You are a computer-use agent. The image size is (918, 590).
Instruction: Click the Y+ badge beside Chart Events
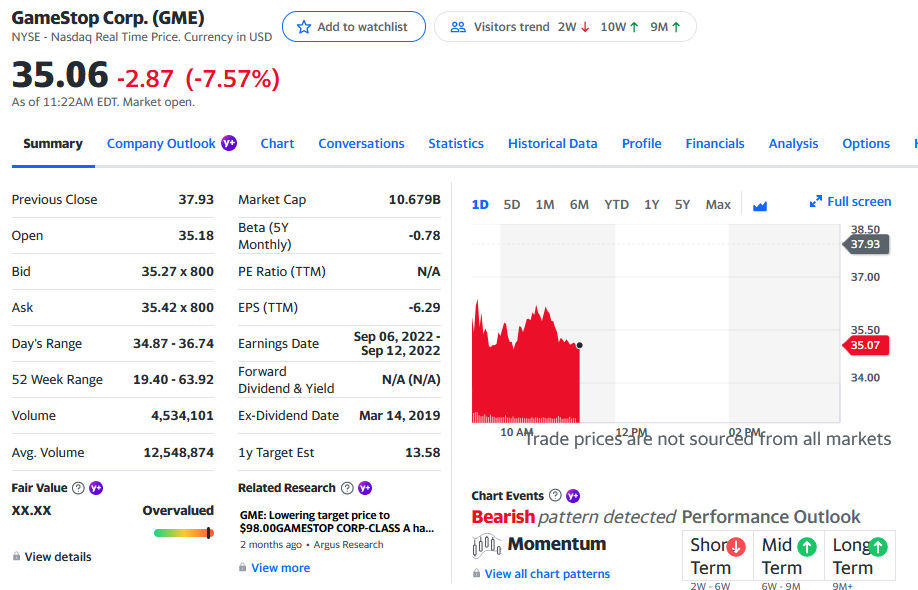click(x=573, y=496)
